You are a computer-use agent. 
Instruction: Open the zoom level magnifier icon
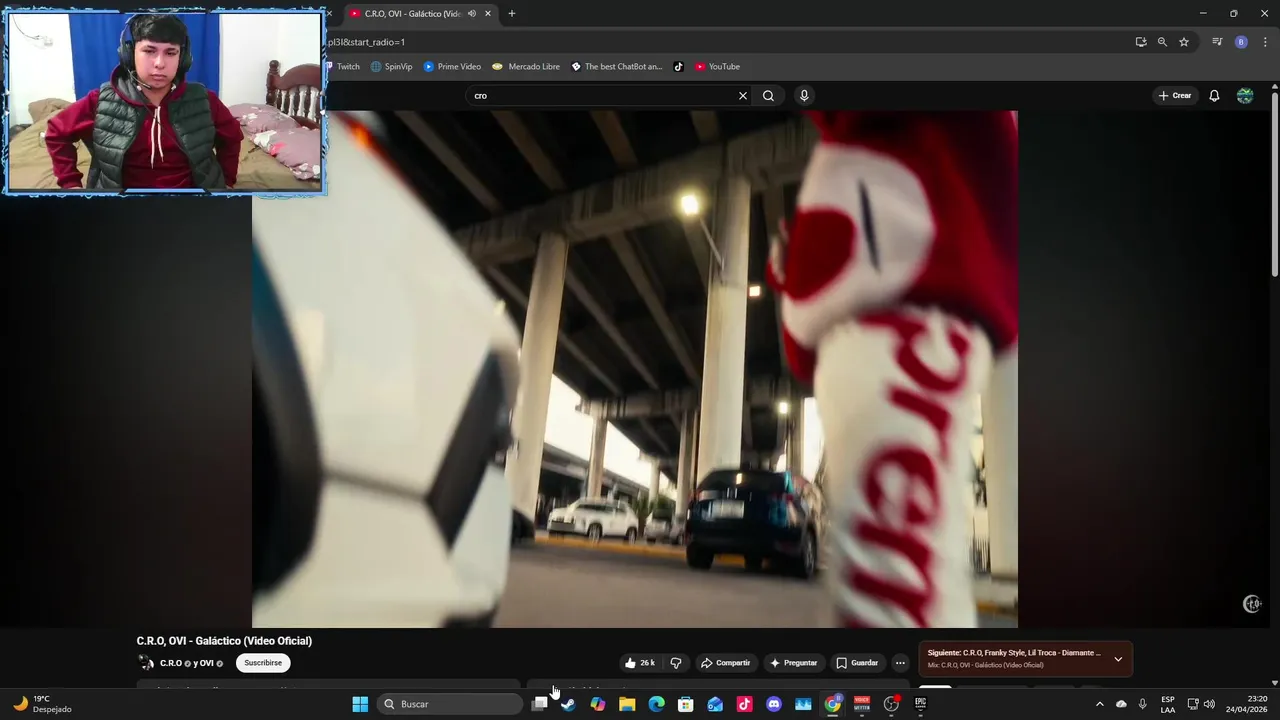click(1162, 42)
